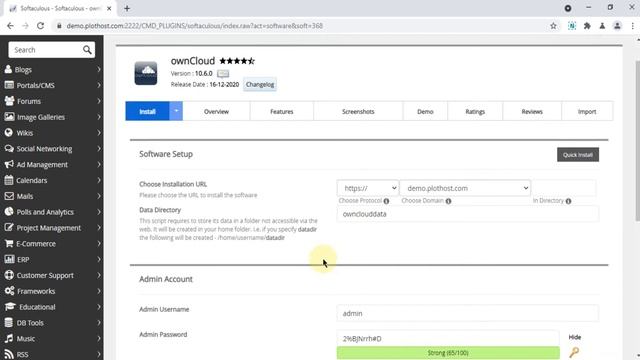Click the Choose Protocol info icon

pos(386,201)
